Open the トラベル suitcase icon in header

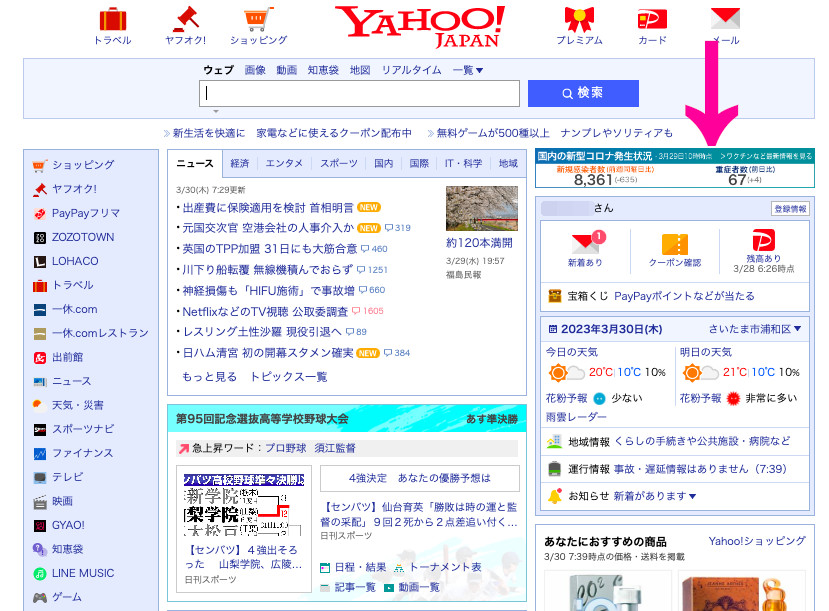(113, 19)
